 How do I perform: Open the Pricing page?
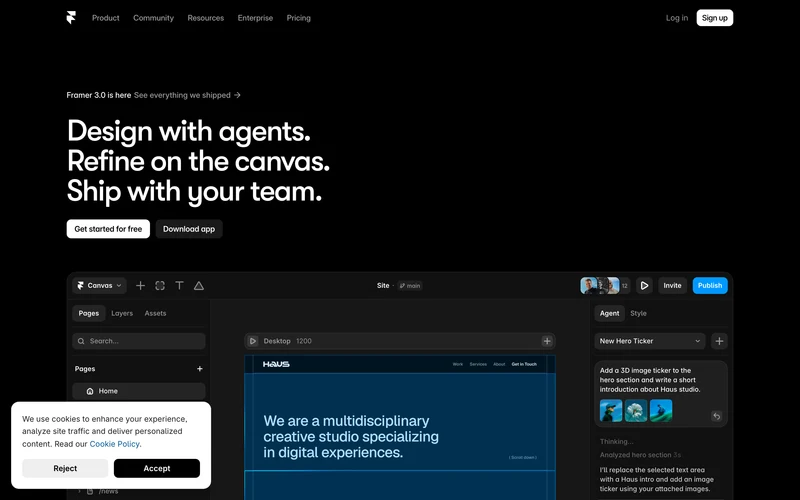tap(298, 18)
